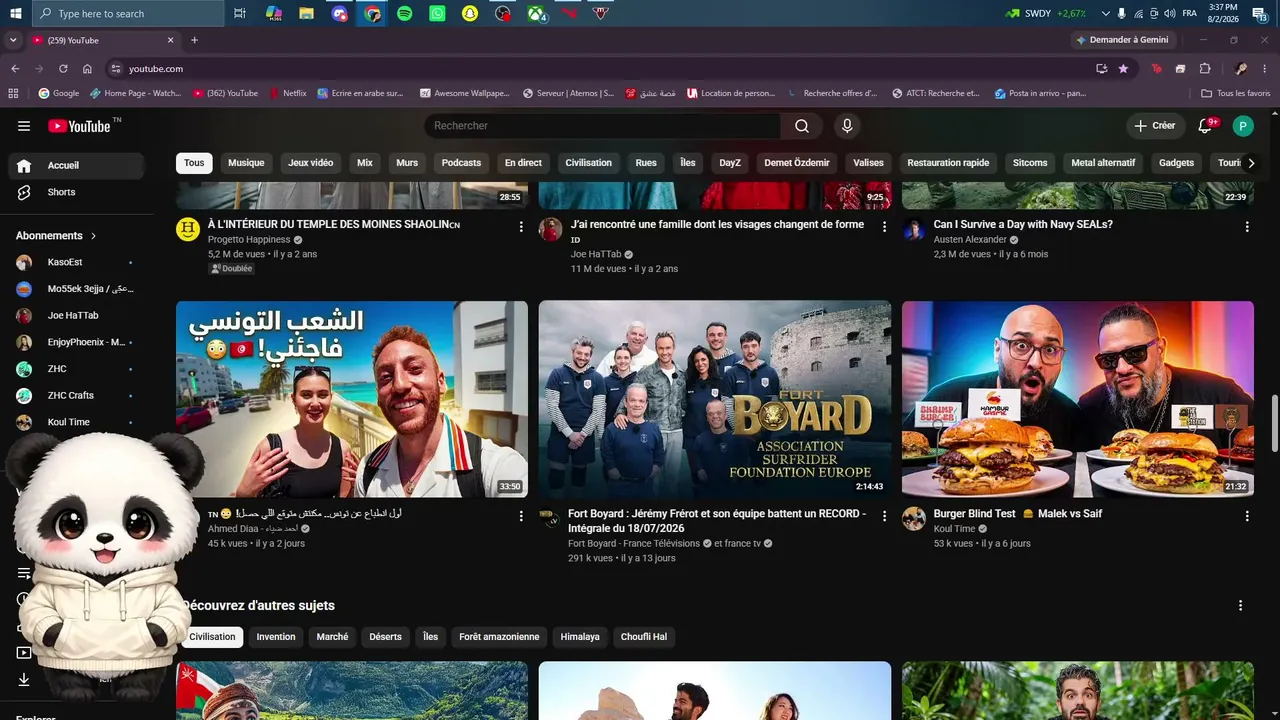
Task: Open Koul Time channel avatar beside Burger video
Action: coord(914,519)
